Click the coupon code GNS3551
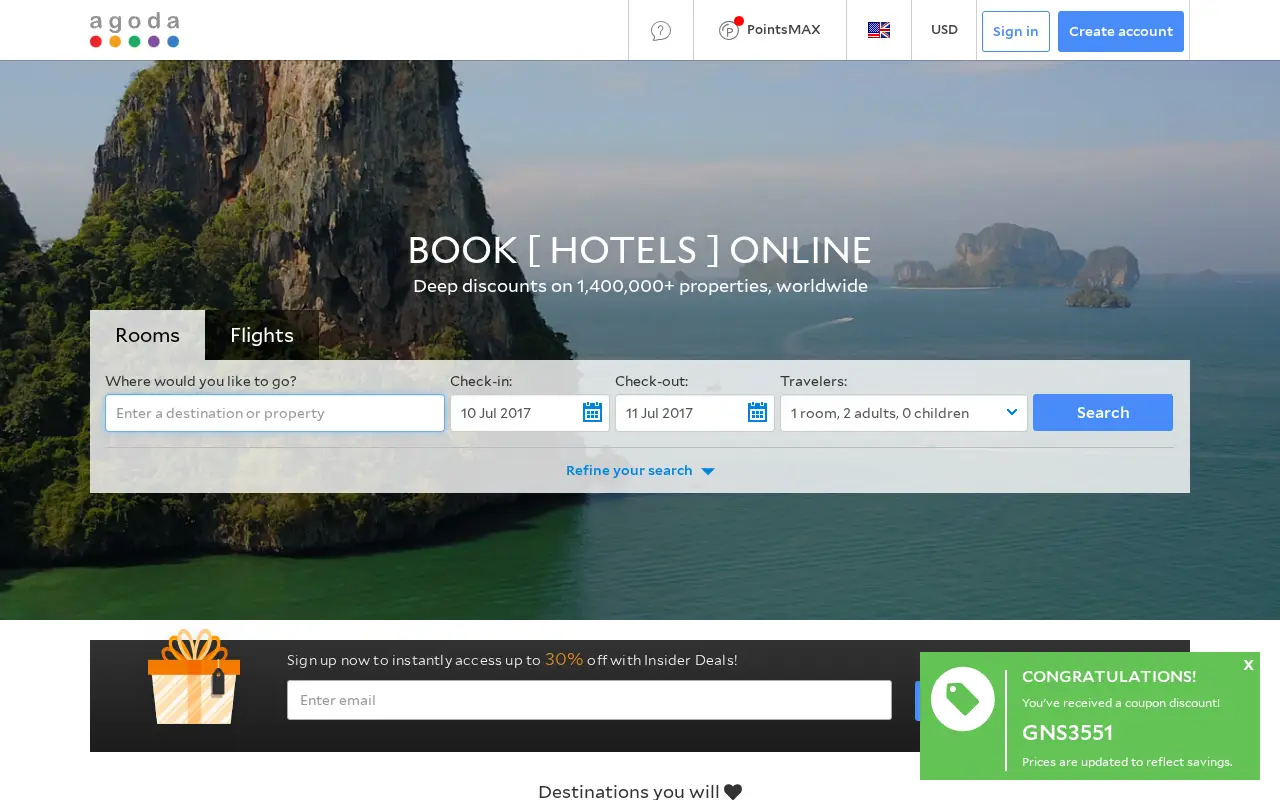 click(x=1067, y=733)
